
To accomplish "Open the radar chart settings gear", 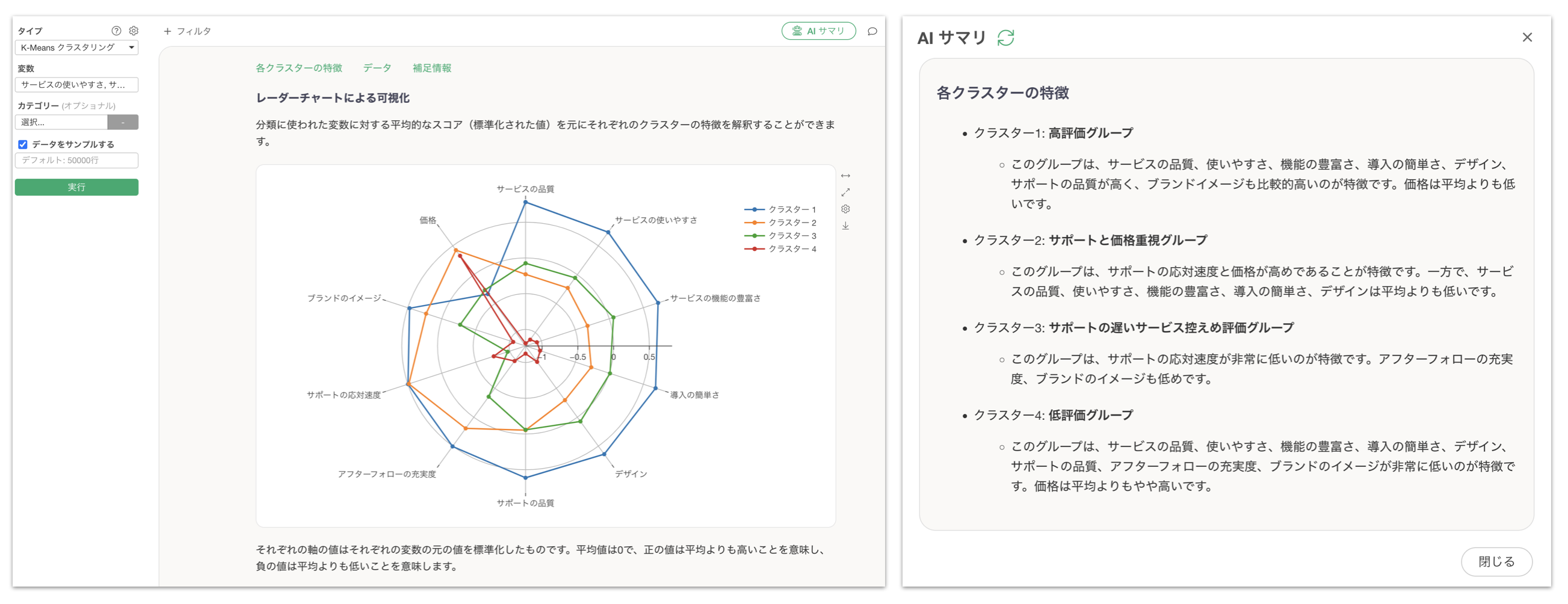I will 845,209.
